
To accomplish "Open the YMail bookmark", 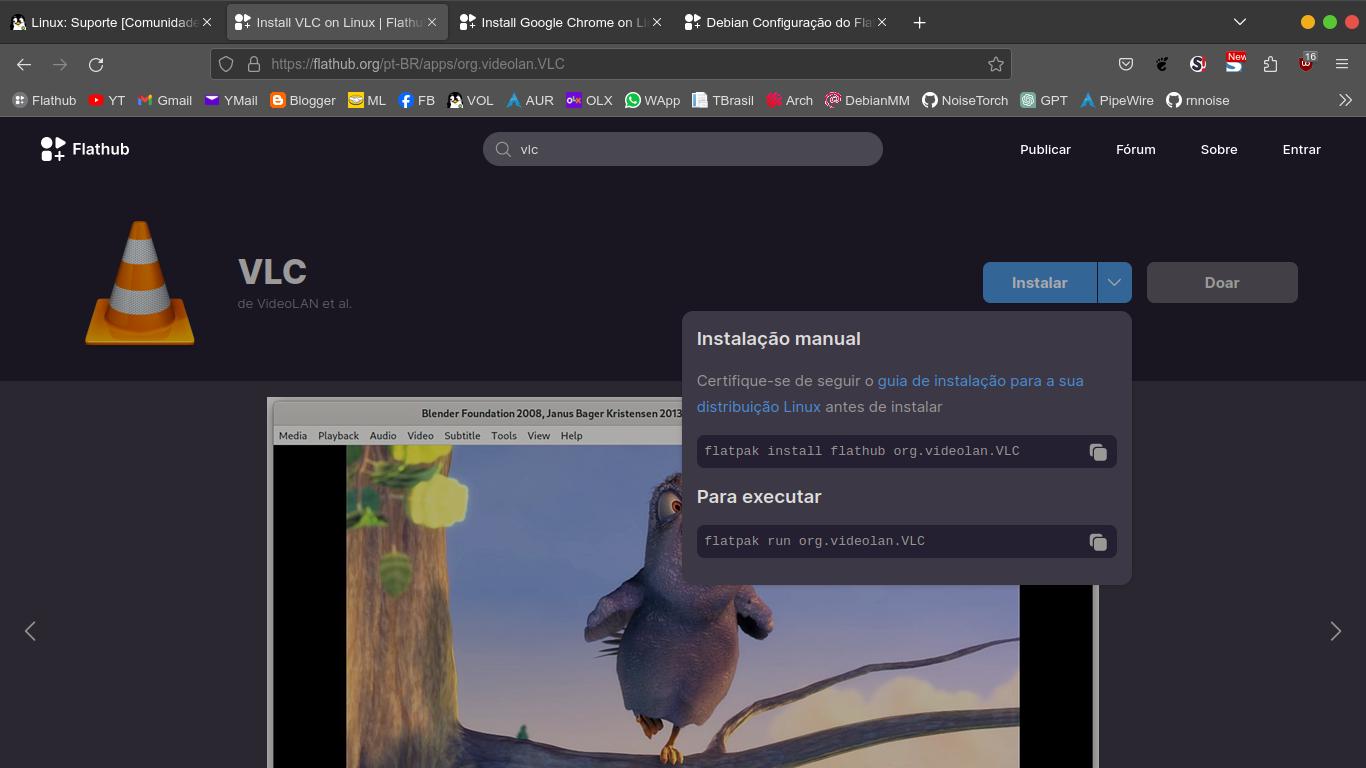I will tap(231, 100).
